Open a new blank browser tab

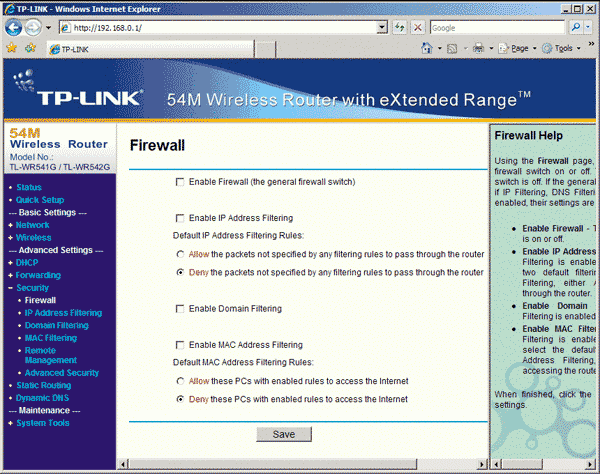[x=265, y=50]
